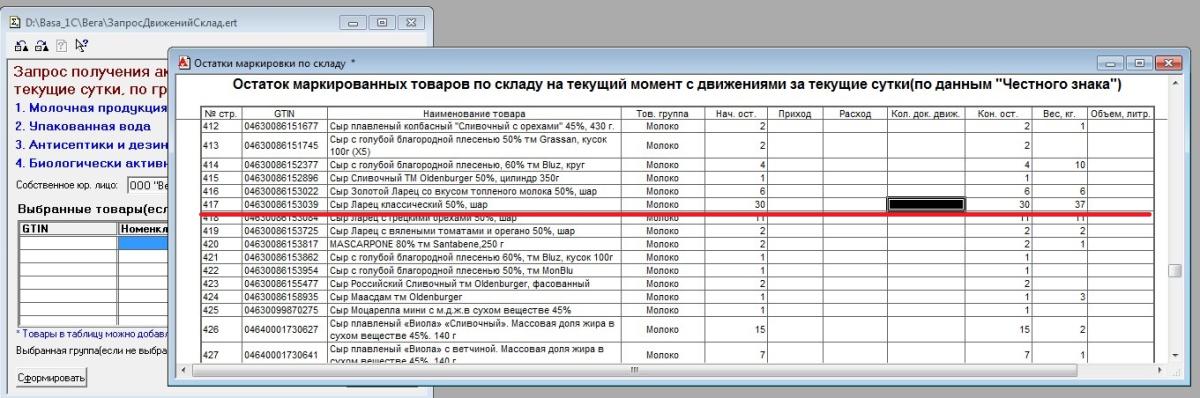Click the vertical scrollbar thumb of the report
This screenshot has height=398, width=1200.
(1174, 270)
